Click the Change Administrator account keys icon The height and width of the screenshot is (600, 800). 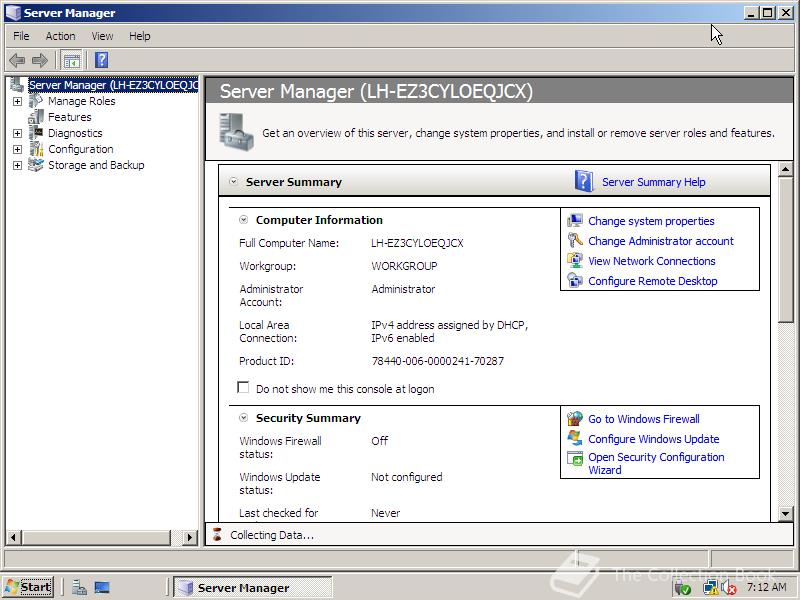(575, 240)
